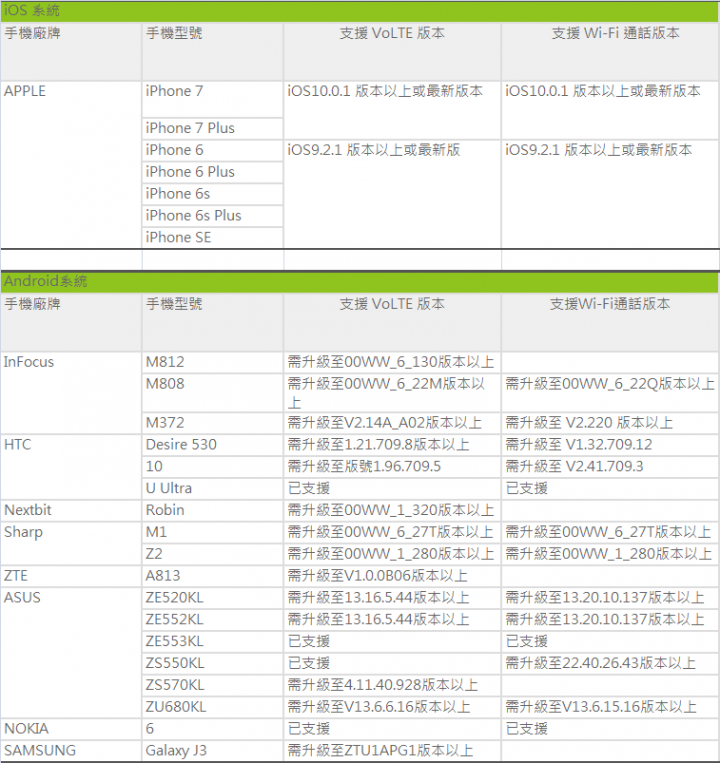Viewport: 720px width, 763px height.
Task: Click the iOS9.2.1 版本以上或最新版 VoLTE cell
Action: point(392,194)
